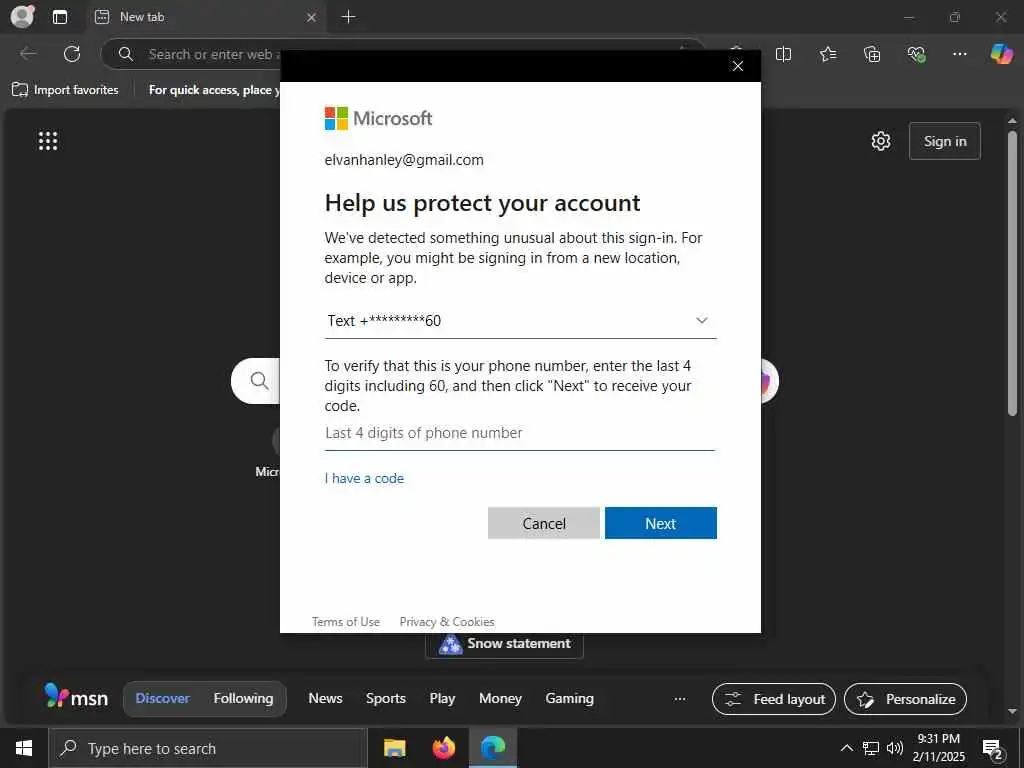This screenshot has height=768, width=1024.
Task: Open the tab actions menu icon
Action: [60, 17]
